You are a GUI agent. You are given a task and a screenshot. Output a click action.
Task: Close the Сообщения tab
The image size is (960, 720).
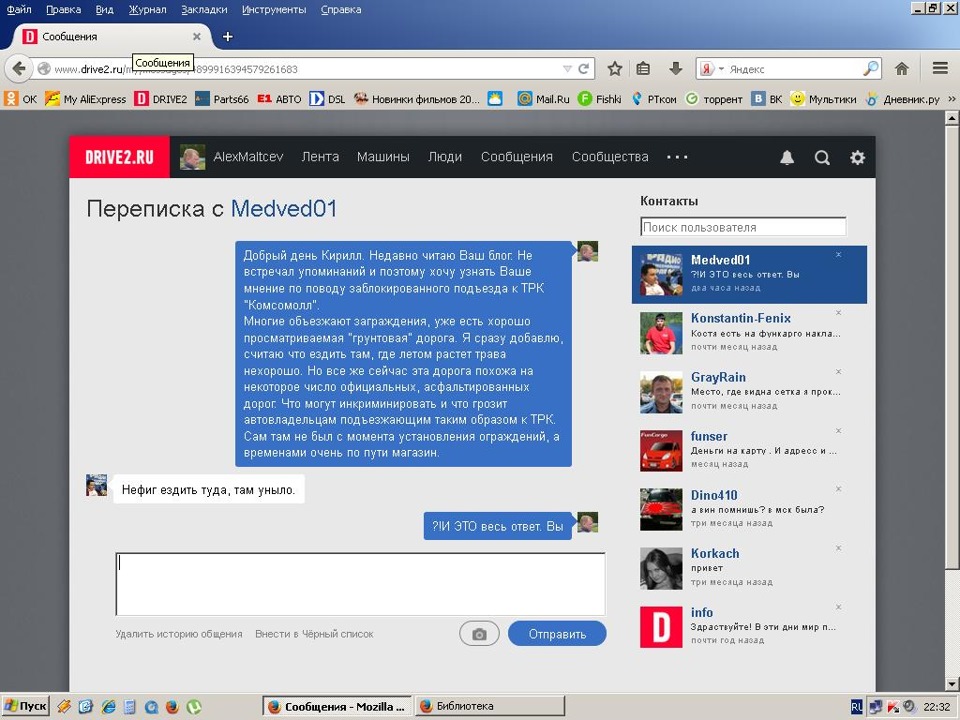click(x=197, y=37)
